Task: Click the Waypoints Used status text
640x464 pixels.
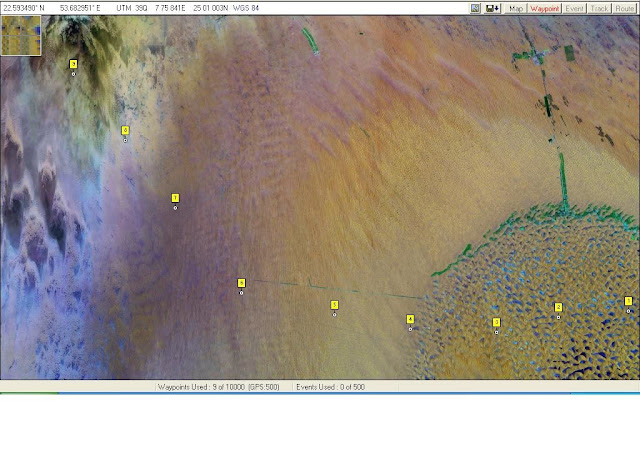Action: click(218, 387)
